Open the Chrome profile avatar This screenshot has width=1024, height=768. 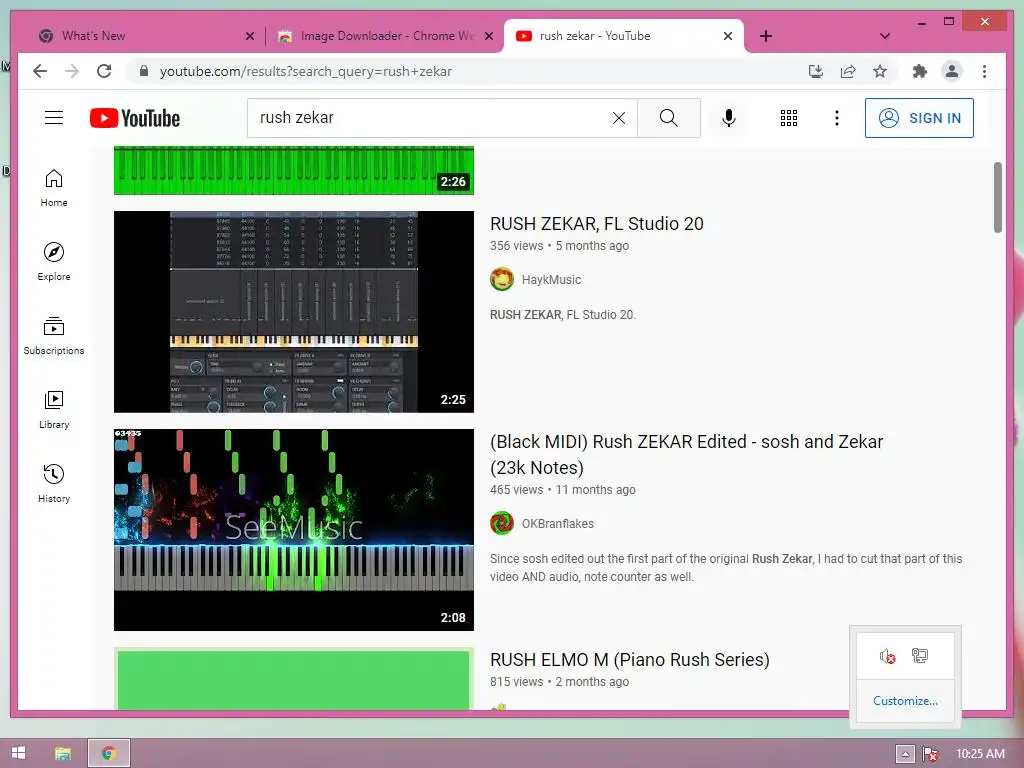point(952,71)
